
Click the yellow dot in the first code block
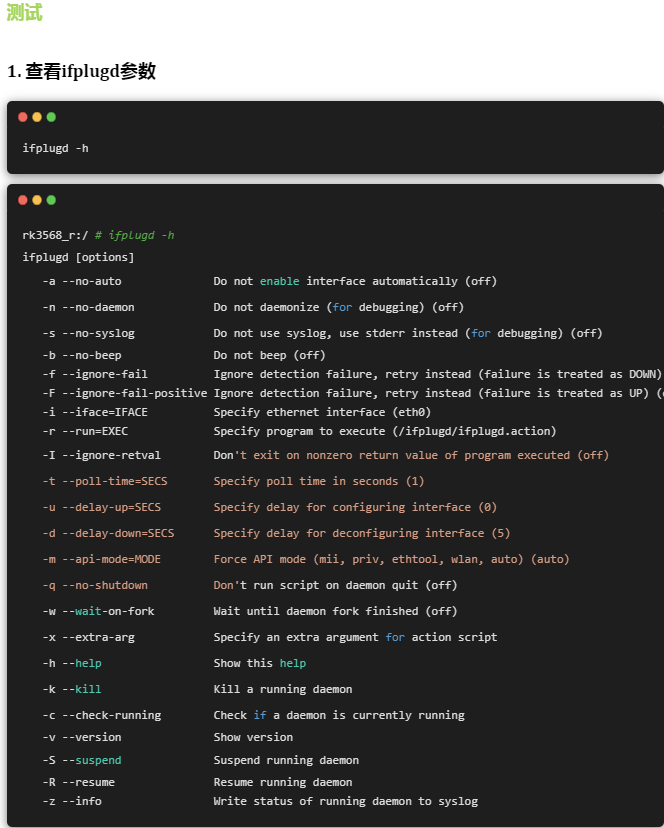(37, 117)
